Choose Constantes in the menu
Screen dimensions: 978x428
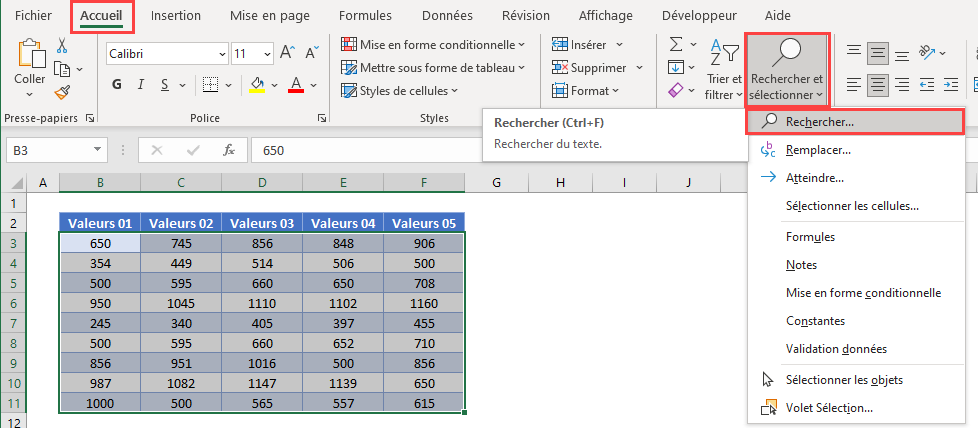[855, 321]
